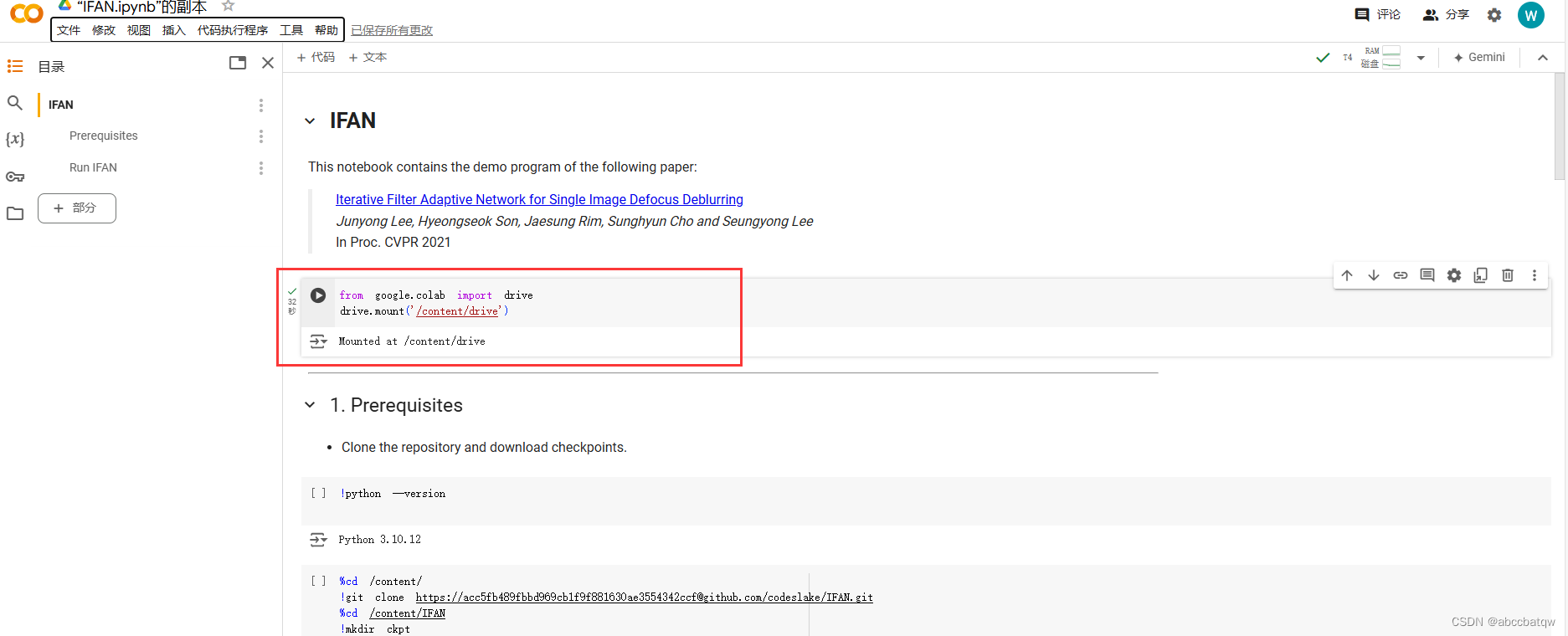Open the cell editor settings gear
1568x636 pixels.
click(x=1454, y=275)
